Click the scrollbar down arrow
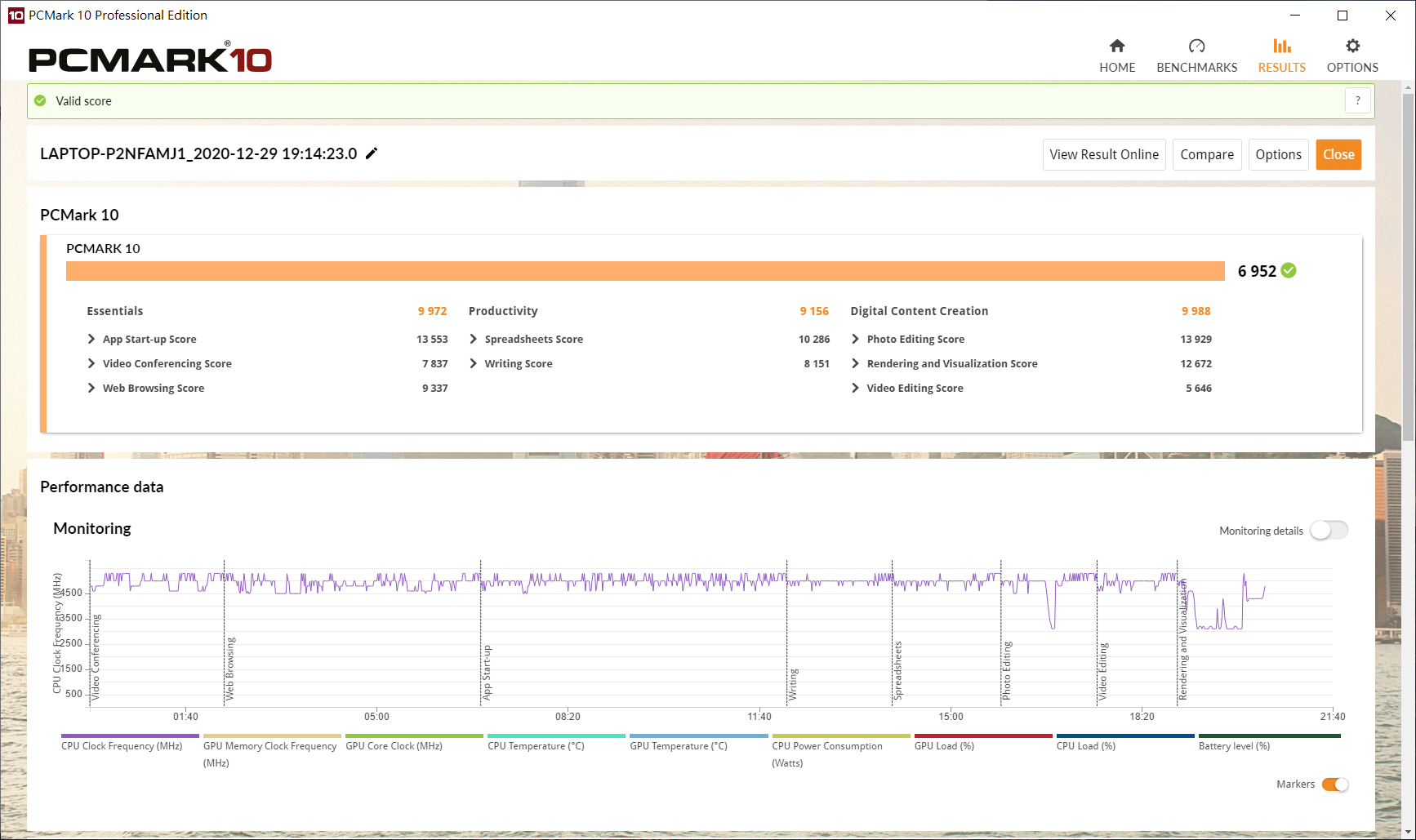This screenshot has width=1416, height=840. tap(1408, 832)
